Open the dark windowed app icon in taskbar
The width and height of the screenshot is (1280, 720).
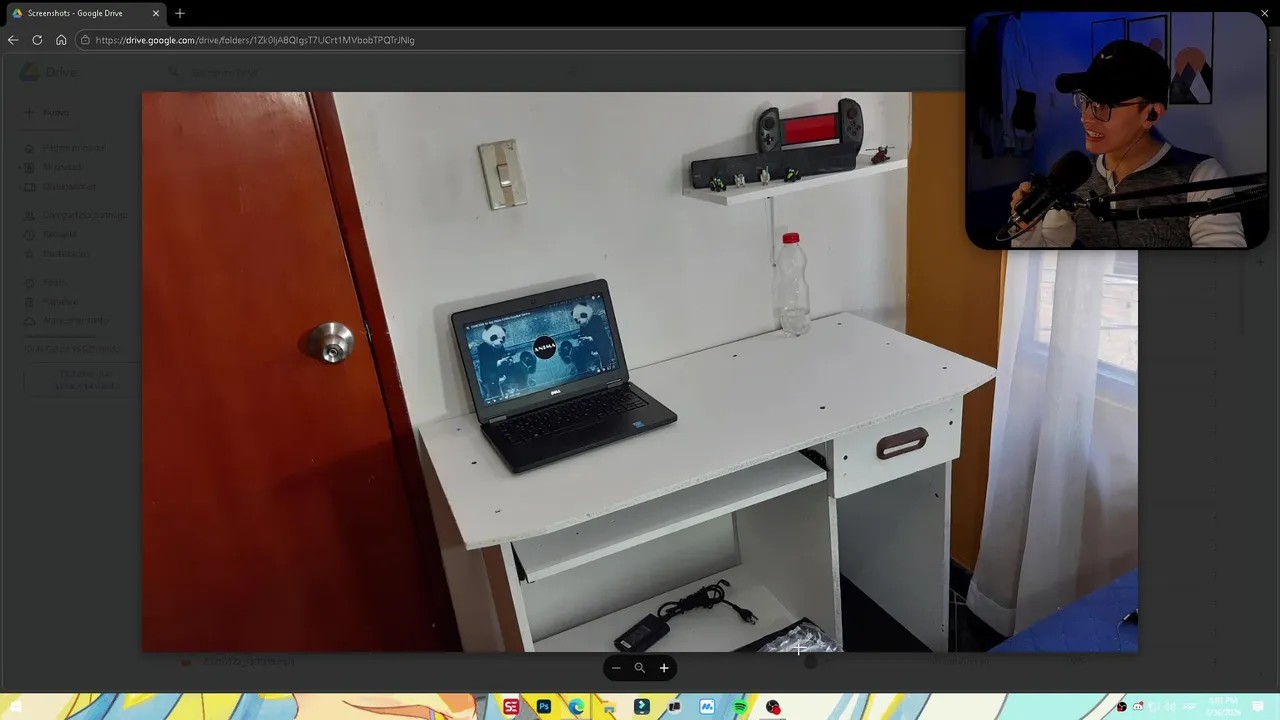(x=674, y=707)
